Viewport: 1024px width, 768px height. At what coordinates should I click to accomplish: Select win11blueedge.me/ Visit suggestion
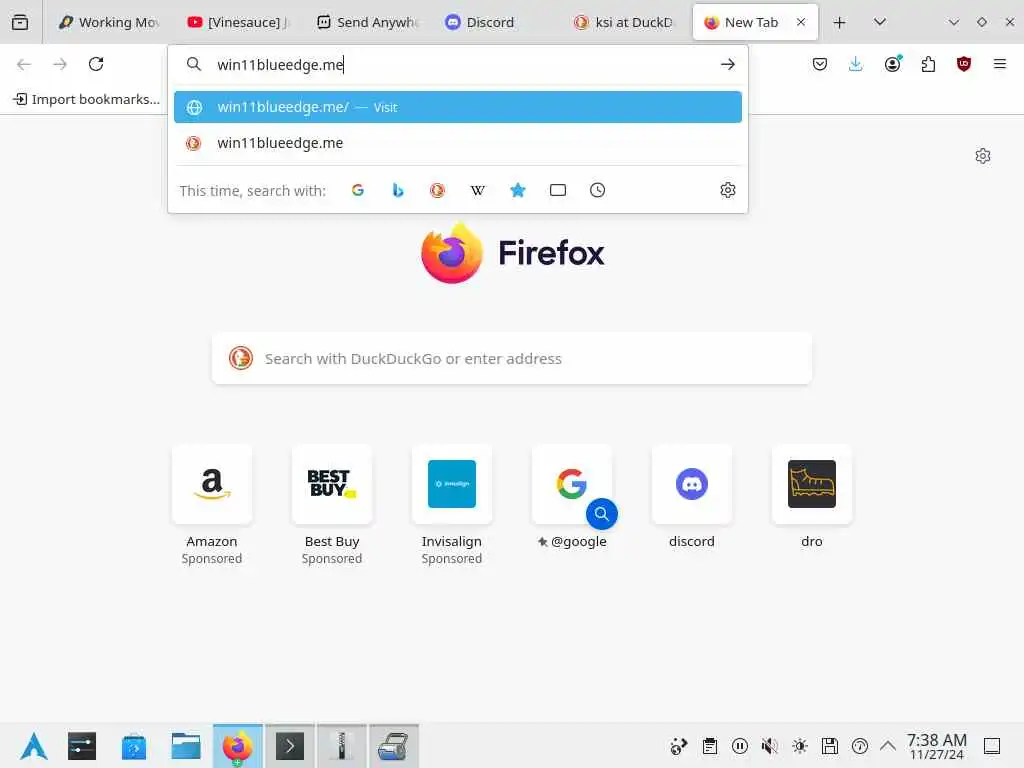tap(458, 107)
